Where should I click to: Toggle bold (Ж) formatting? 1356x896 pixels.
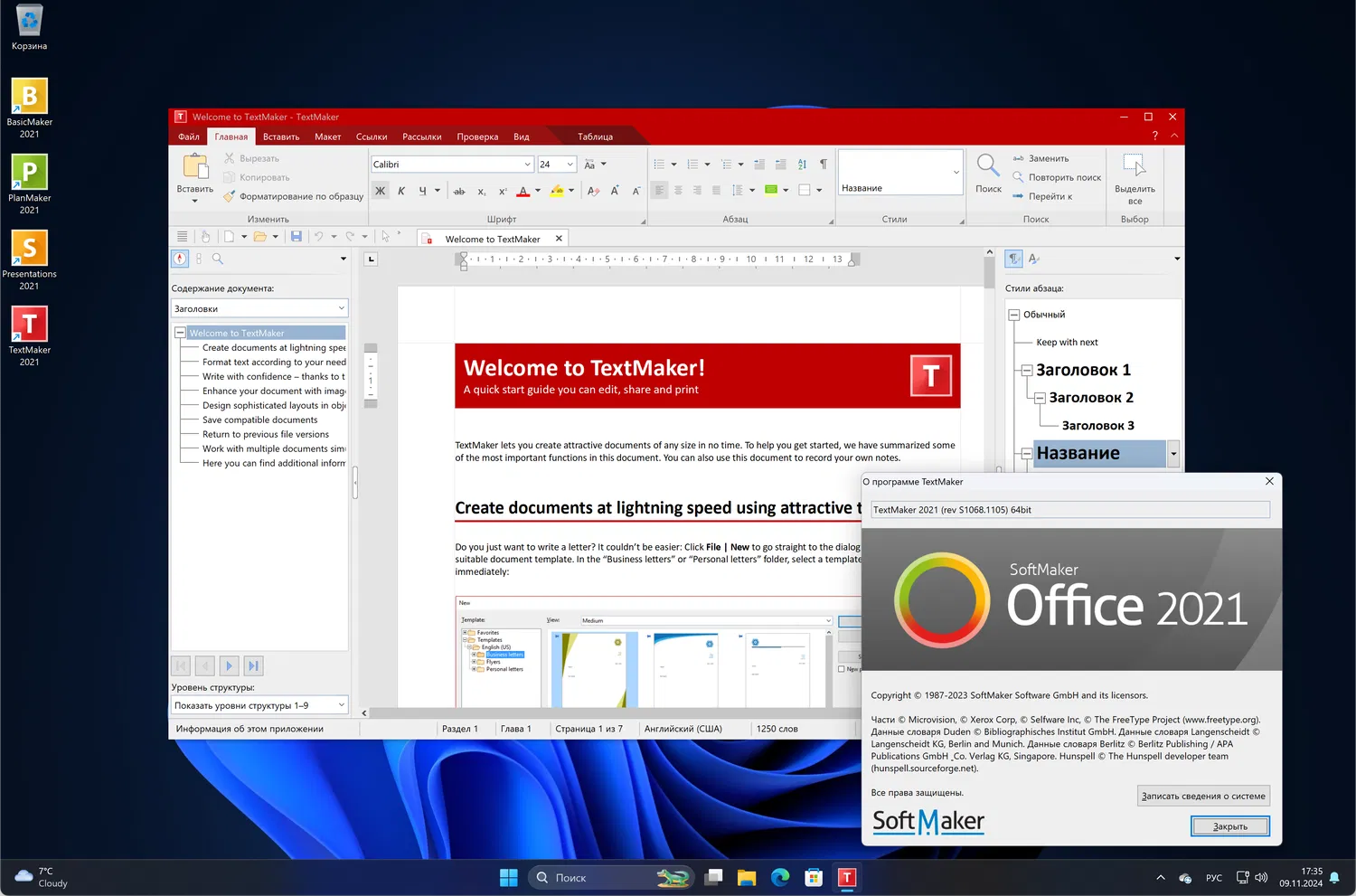coord(380,191)
